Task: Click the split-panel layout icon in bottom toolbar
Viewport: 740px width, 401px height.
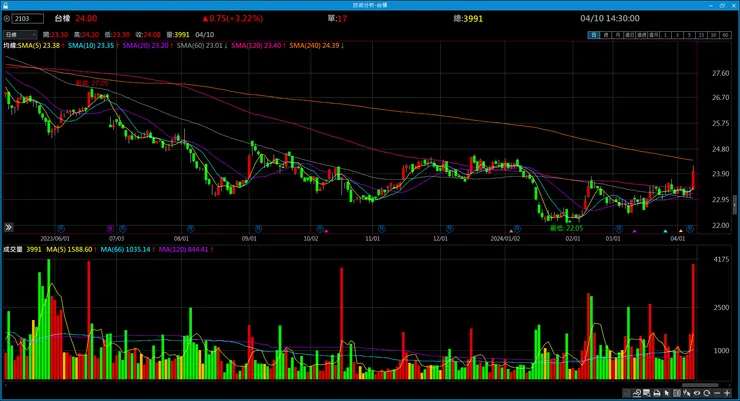Action: point(676,393)
